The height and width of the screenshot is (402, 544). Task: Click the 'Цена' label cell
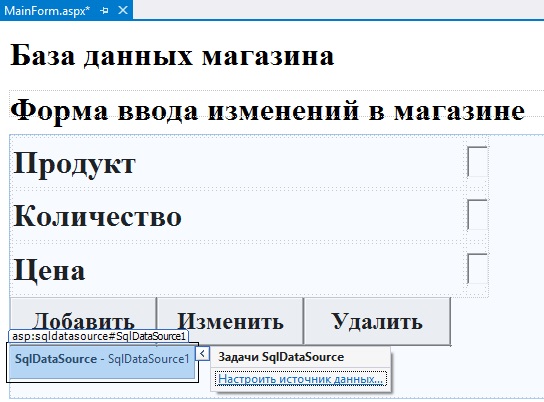pyautogui.click(x=237, y=269)
